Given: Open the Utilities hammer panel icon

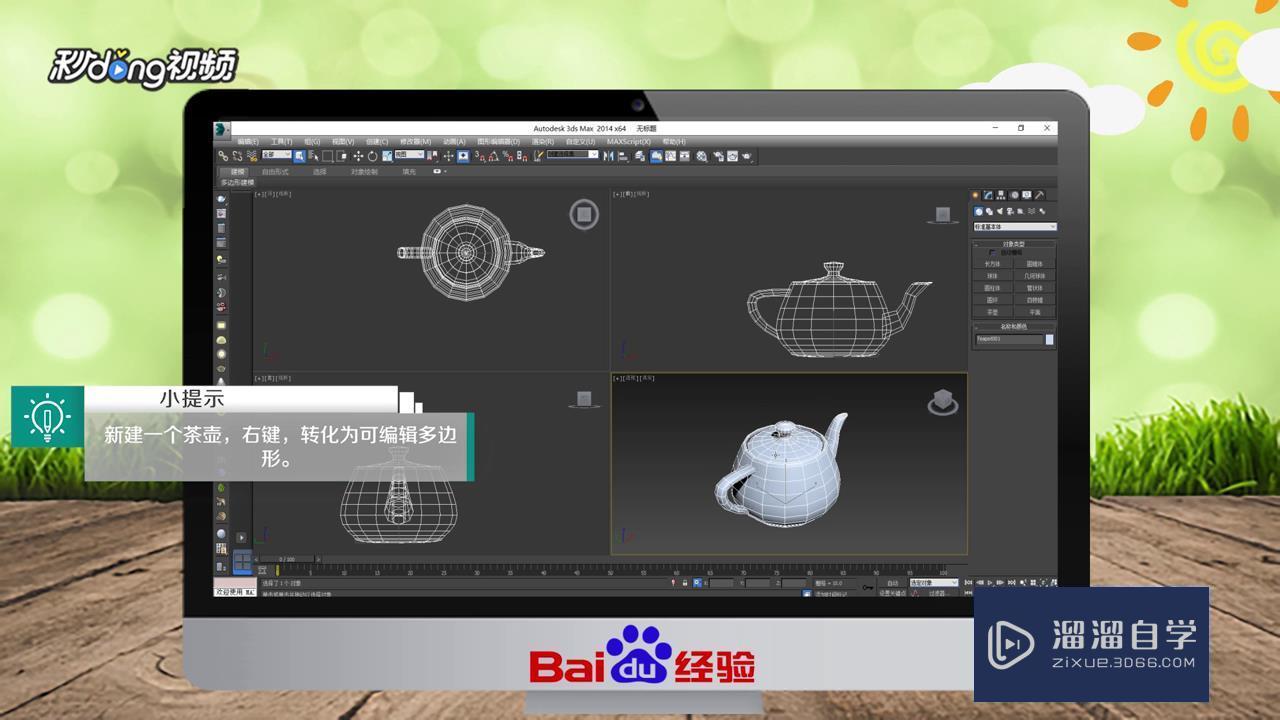Looking at the screenshot, I should 1040,195.
